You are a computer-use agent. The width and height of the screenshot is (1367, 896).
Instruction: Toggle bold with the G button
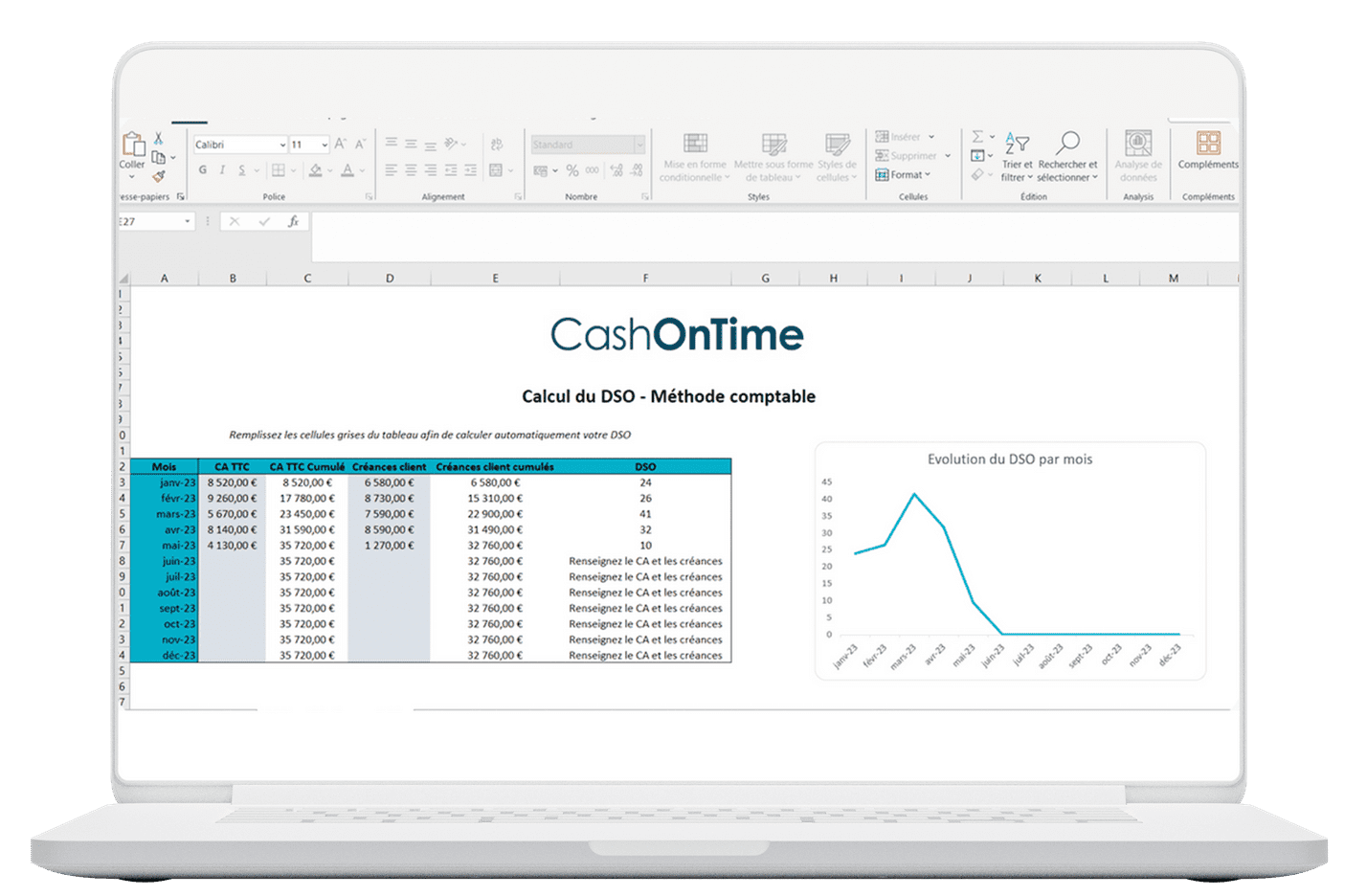203,170
